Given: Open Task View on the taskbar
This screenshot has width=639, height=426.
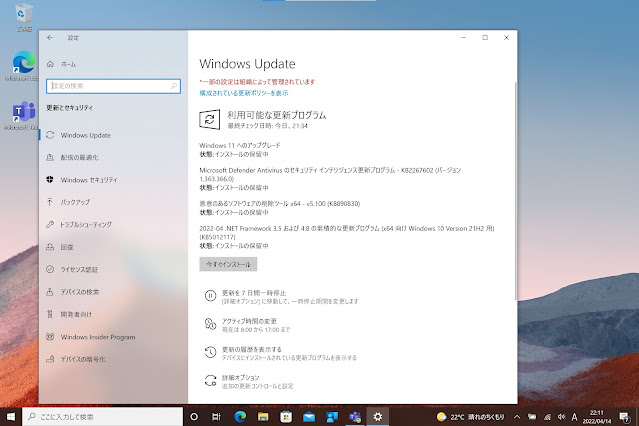Looking at the screenshot, I should (216, 417).
